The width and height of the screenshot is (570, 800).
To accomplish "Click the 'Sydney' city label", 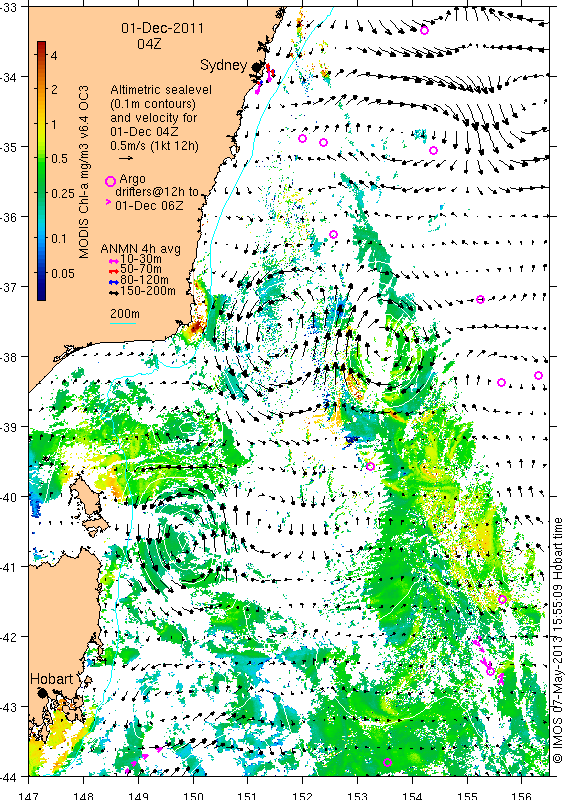I will click(x=224, y=65).
